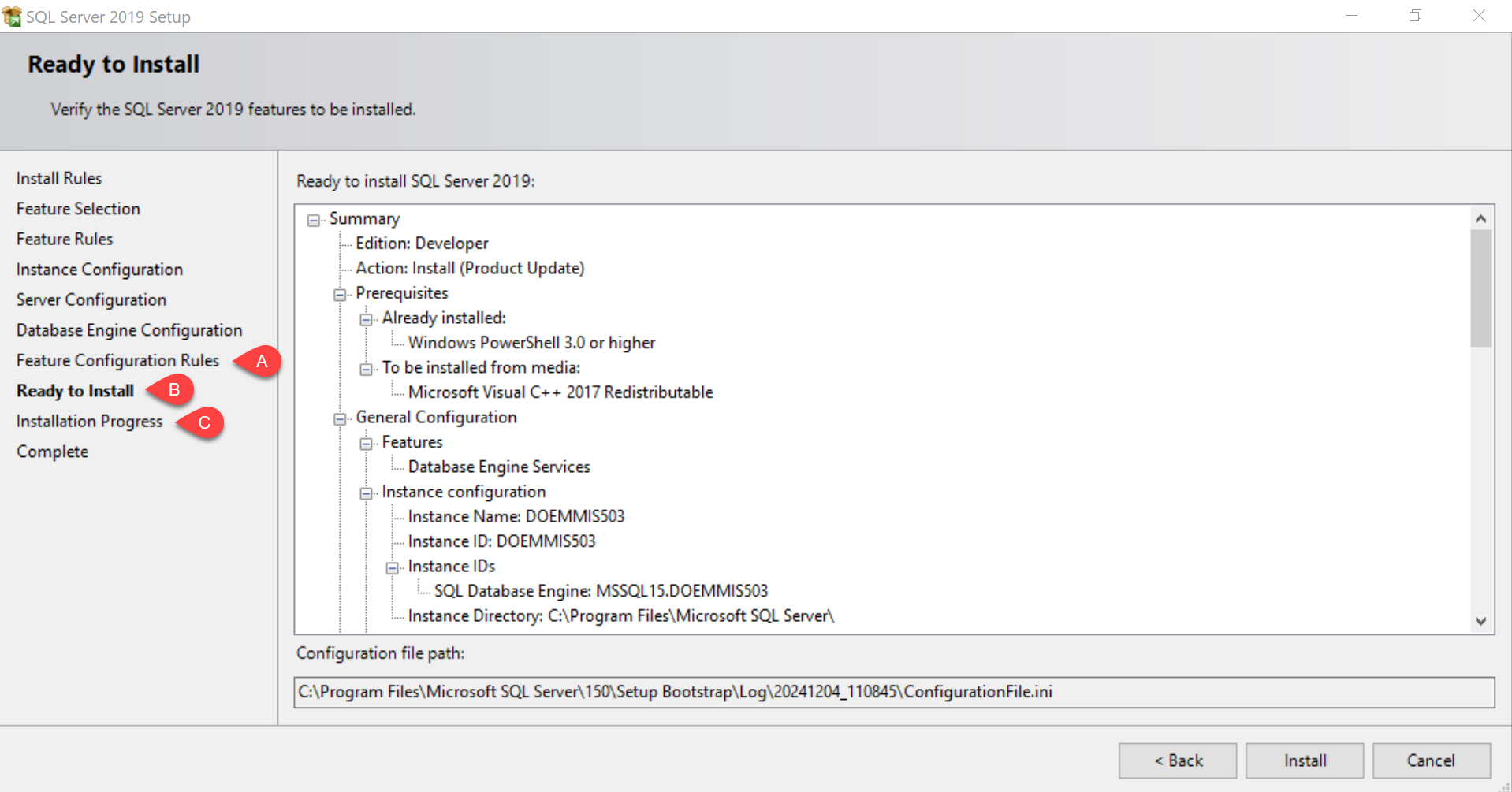Close the SQL Server 2019 Setup window

(x=1479, y=16)
